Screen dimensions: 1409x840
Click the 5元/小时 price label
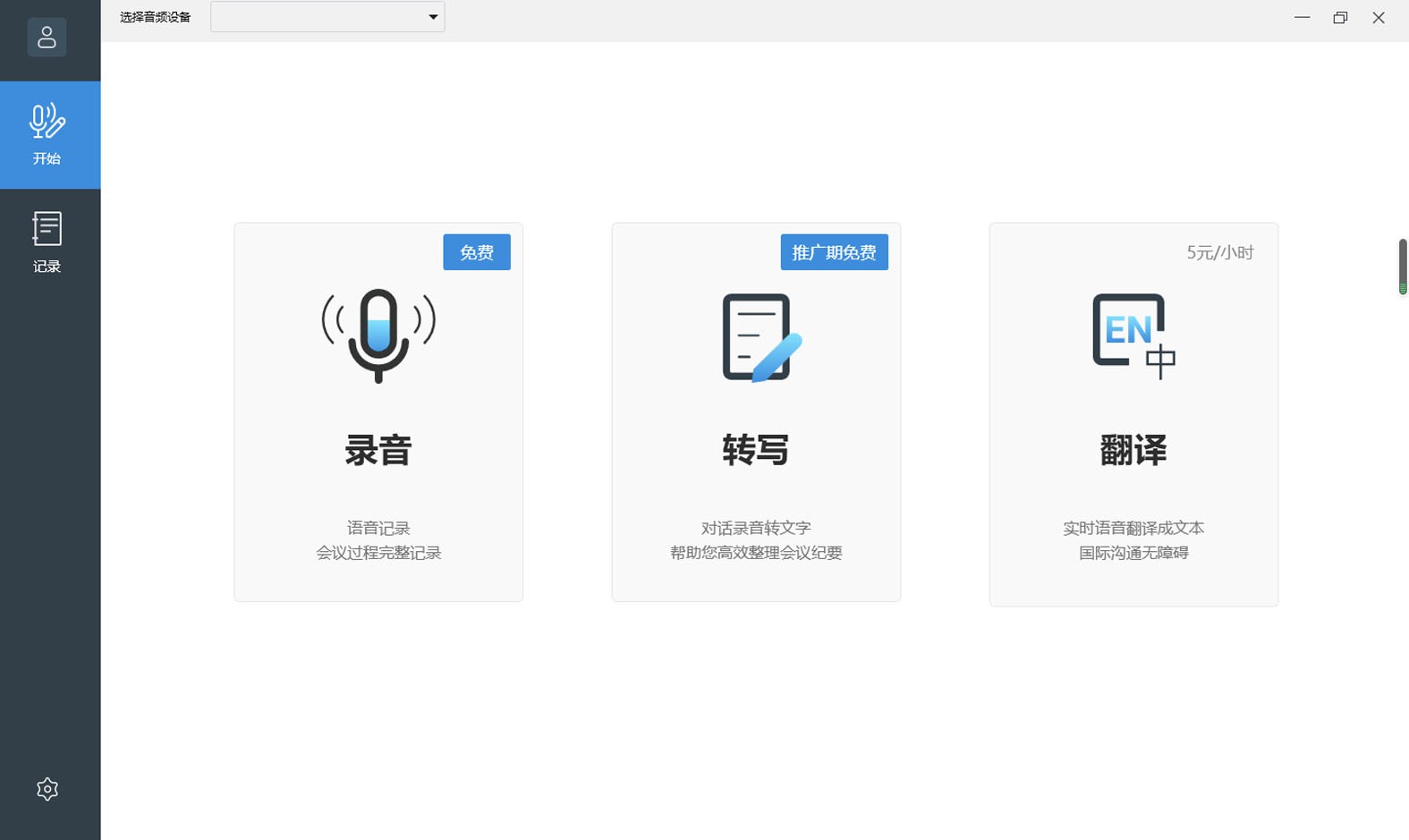click(1220, 252)
